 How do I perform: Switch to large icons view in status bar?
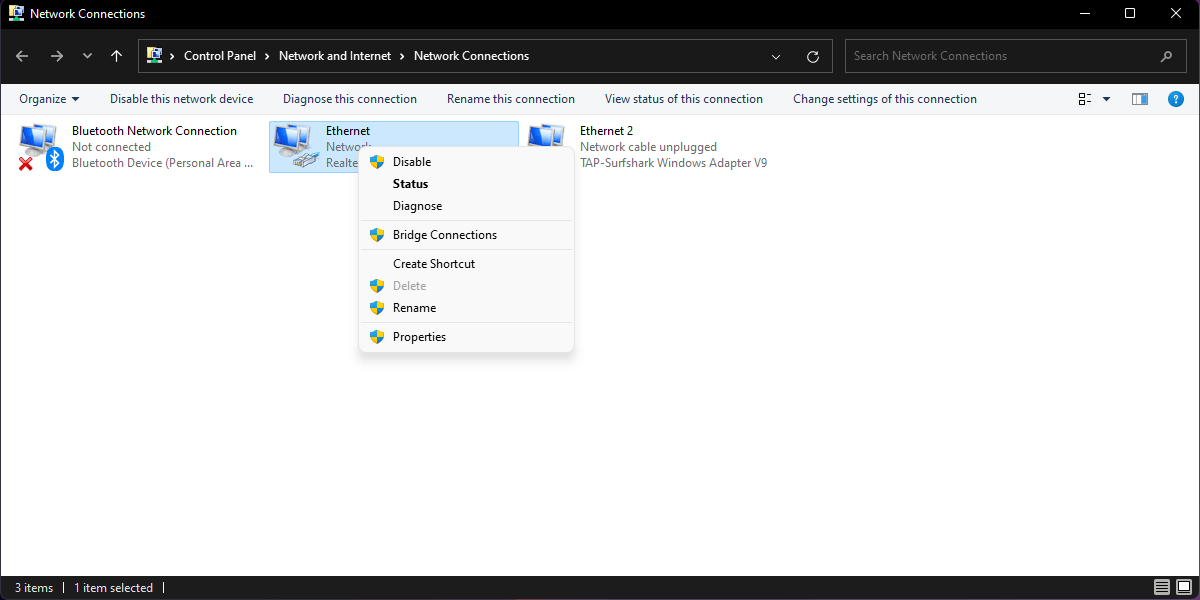tap(1183, 587)
